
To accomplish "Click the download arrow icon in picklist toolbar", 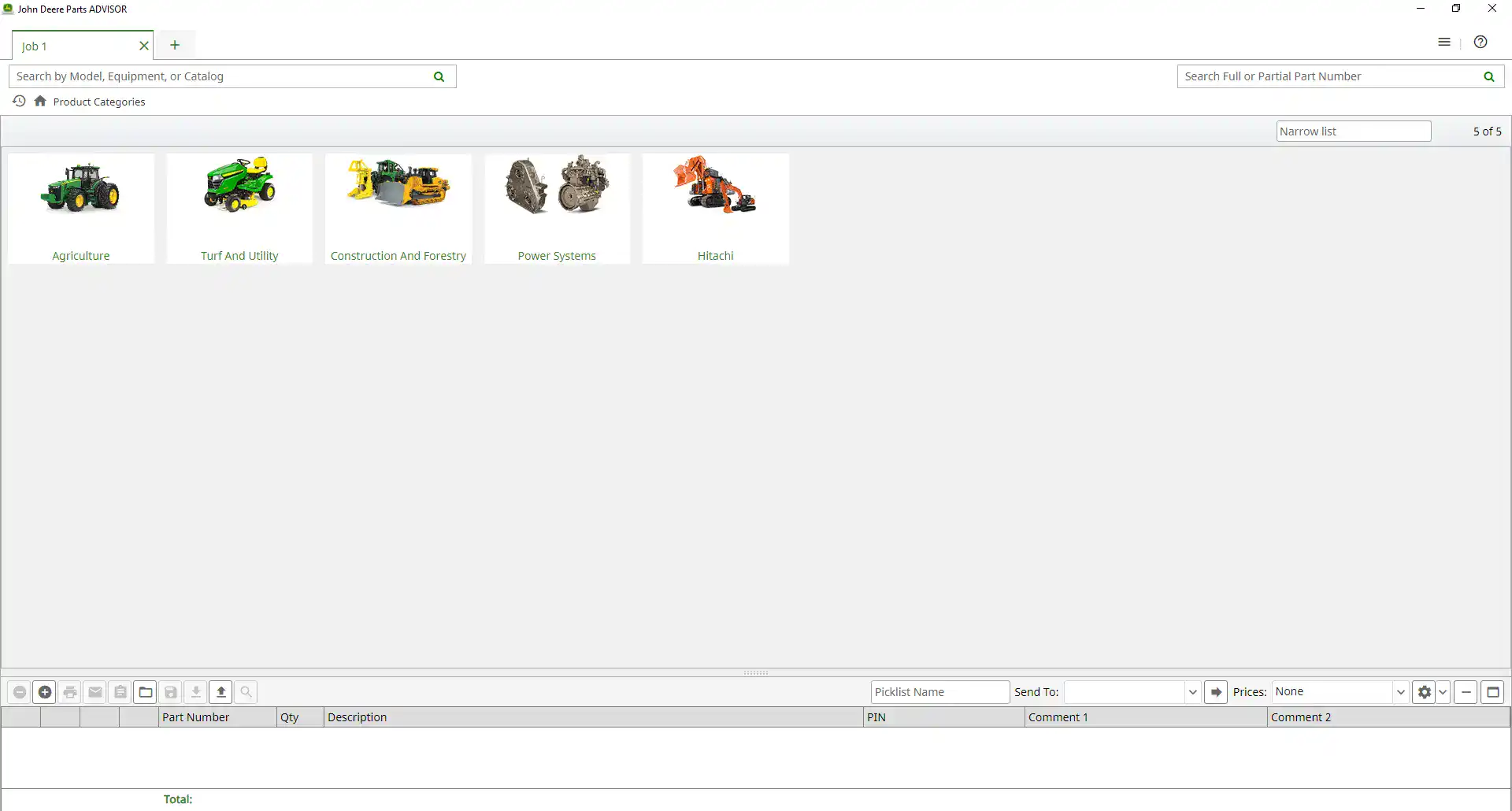I will pos(196,692).
